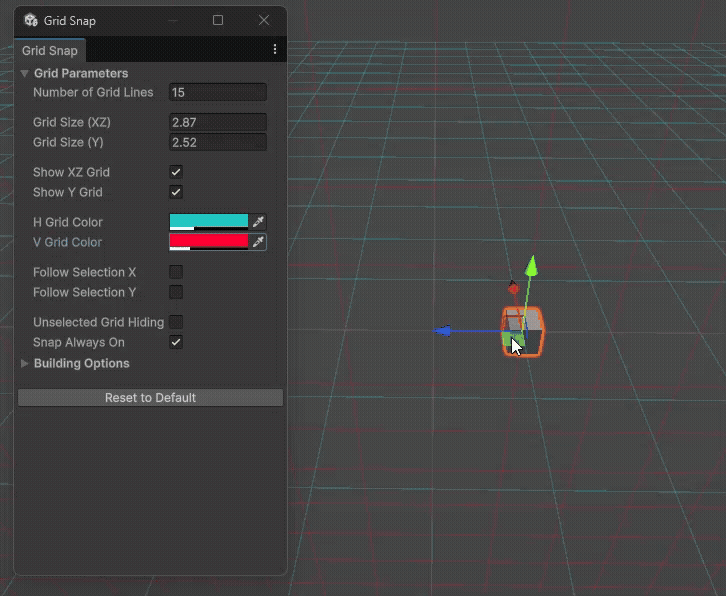Collapse the Grid Parameters section

[25, 73]
